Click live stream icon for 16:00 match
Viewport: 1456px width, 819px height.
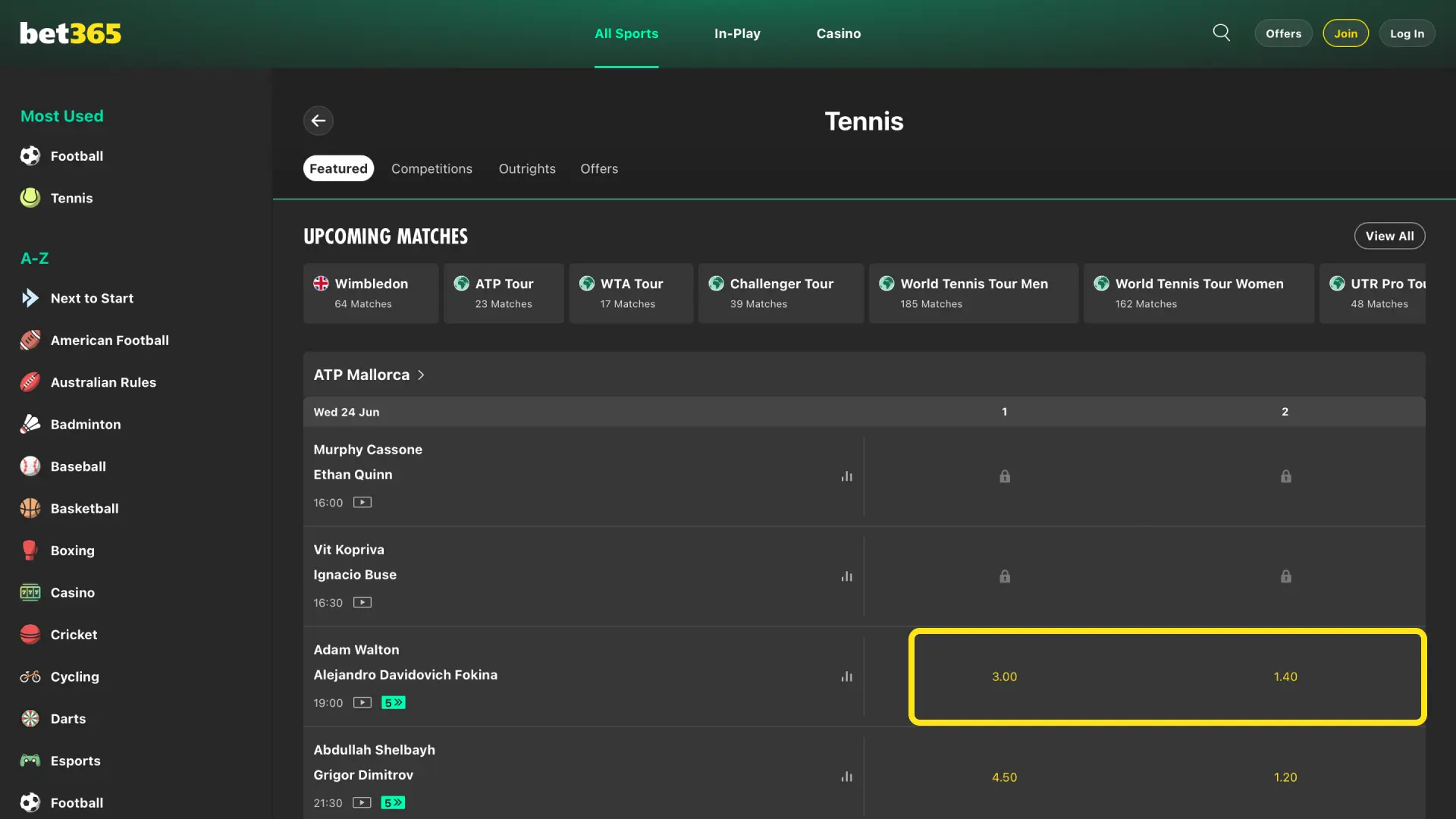362,502
